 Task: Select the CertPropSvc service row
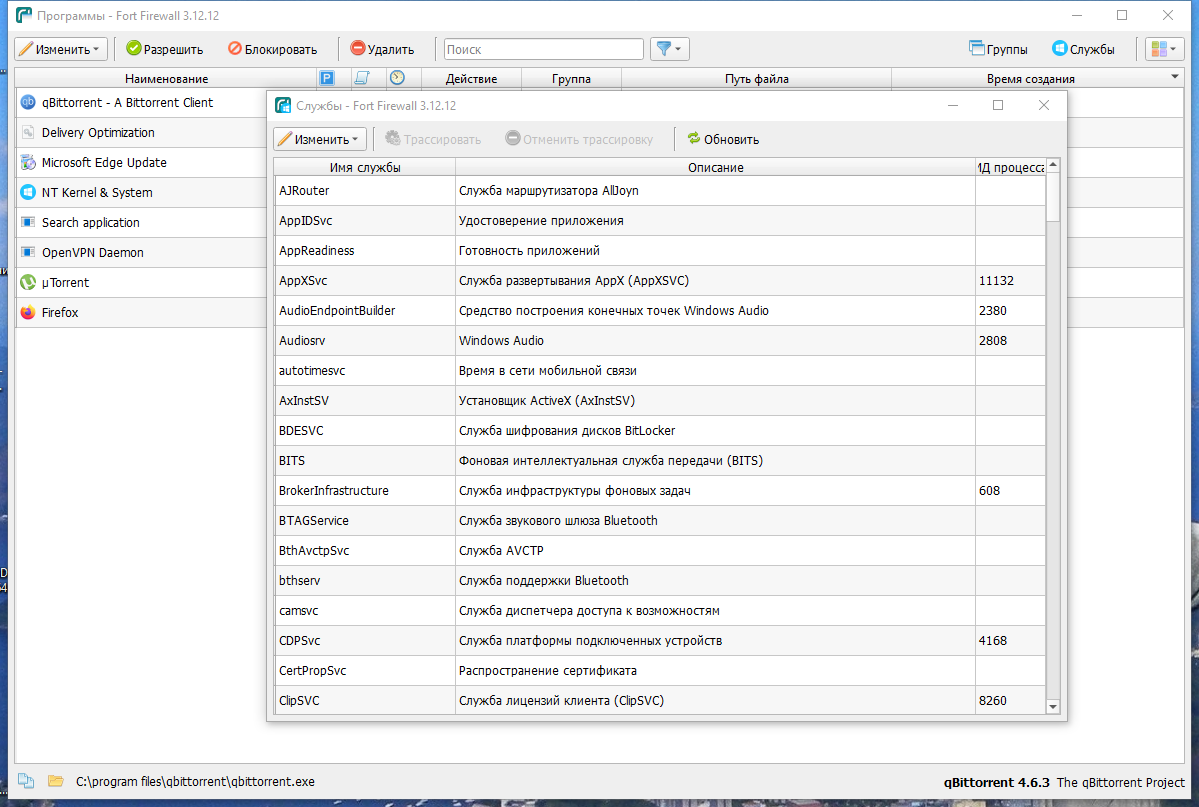[659, 670]
